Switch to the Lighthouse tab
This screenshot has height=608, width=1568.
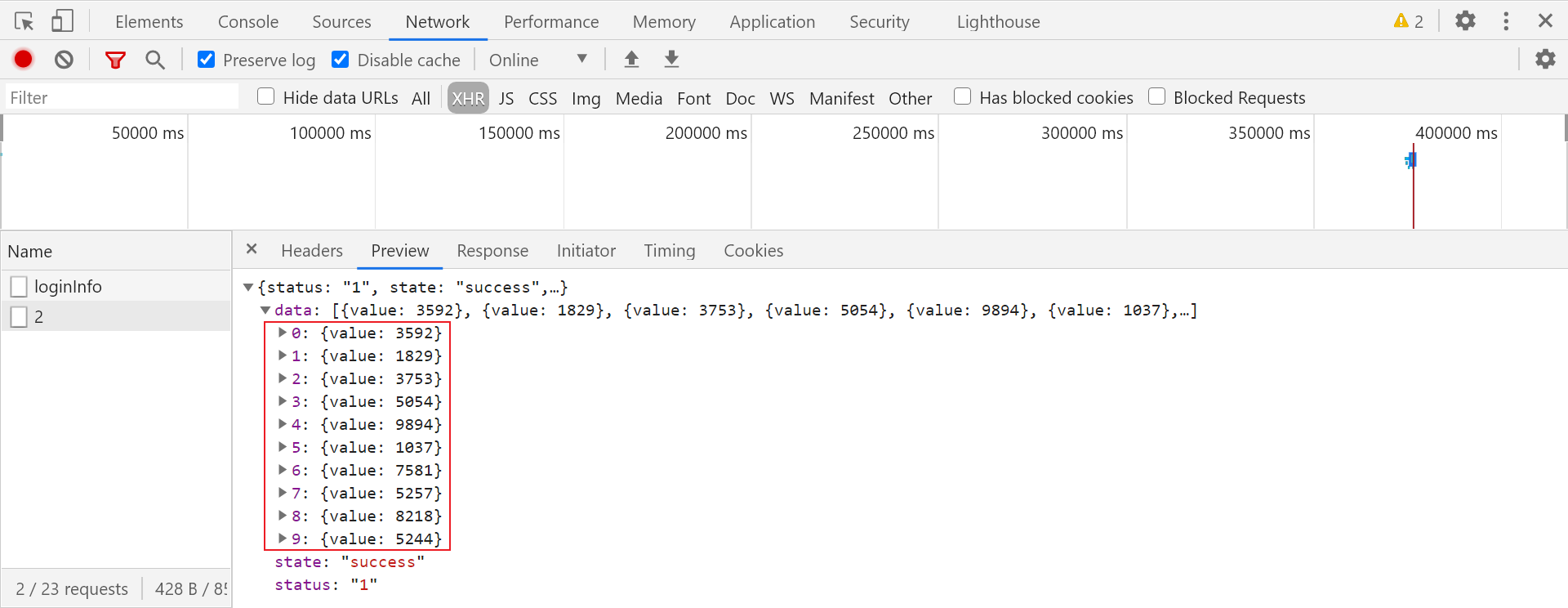(x=999, y=22)
